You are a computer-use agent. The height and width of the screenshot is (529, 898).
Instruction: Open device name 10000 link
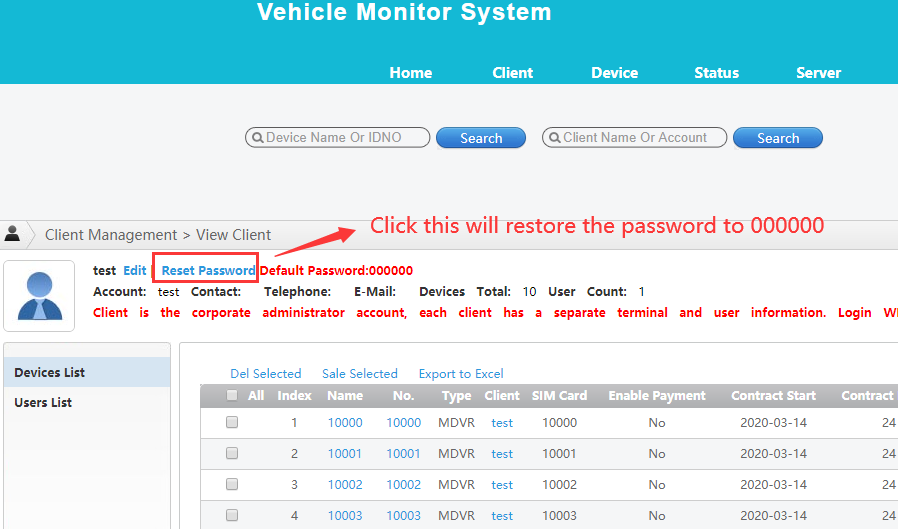pyautogui.click(x=345, y=423)
